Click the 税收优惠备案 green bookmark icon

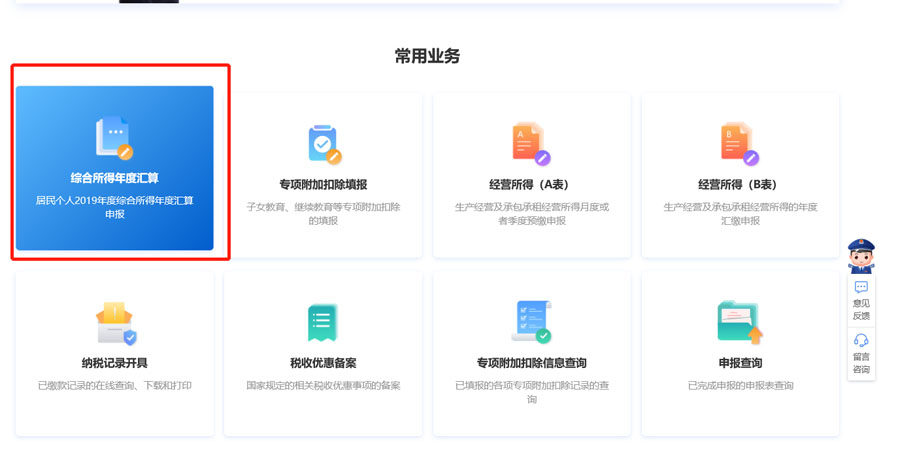tap(323, 323)
